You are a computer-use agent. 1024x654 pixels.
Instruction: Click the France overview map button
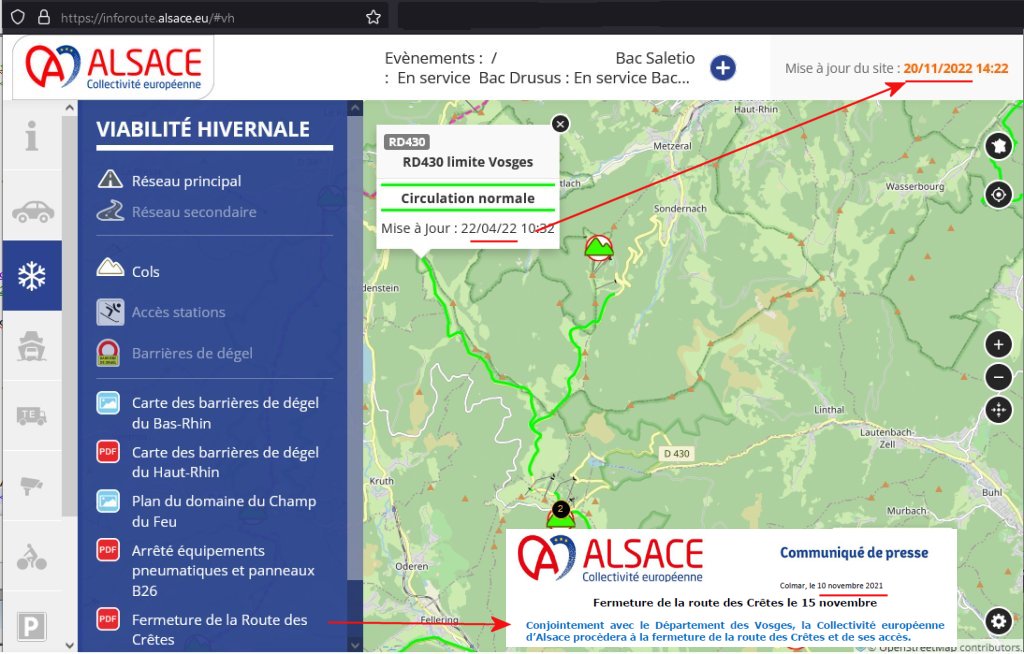(999, 146)
